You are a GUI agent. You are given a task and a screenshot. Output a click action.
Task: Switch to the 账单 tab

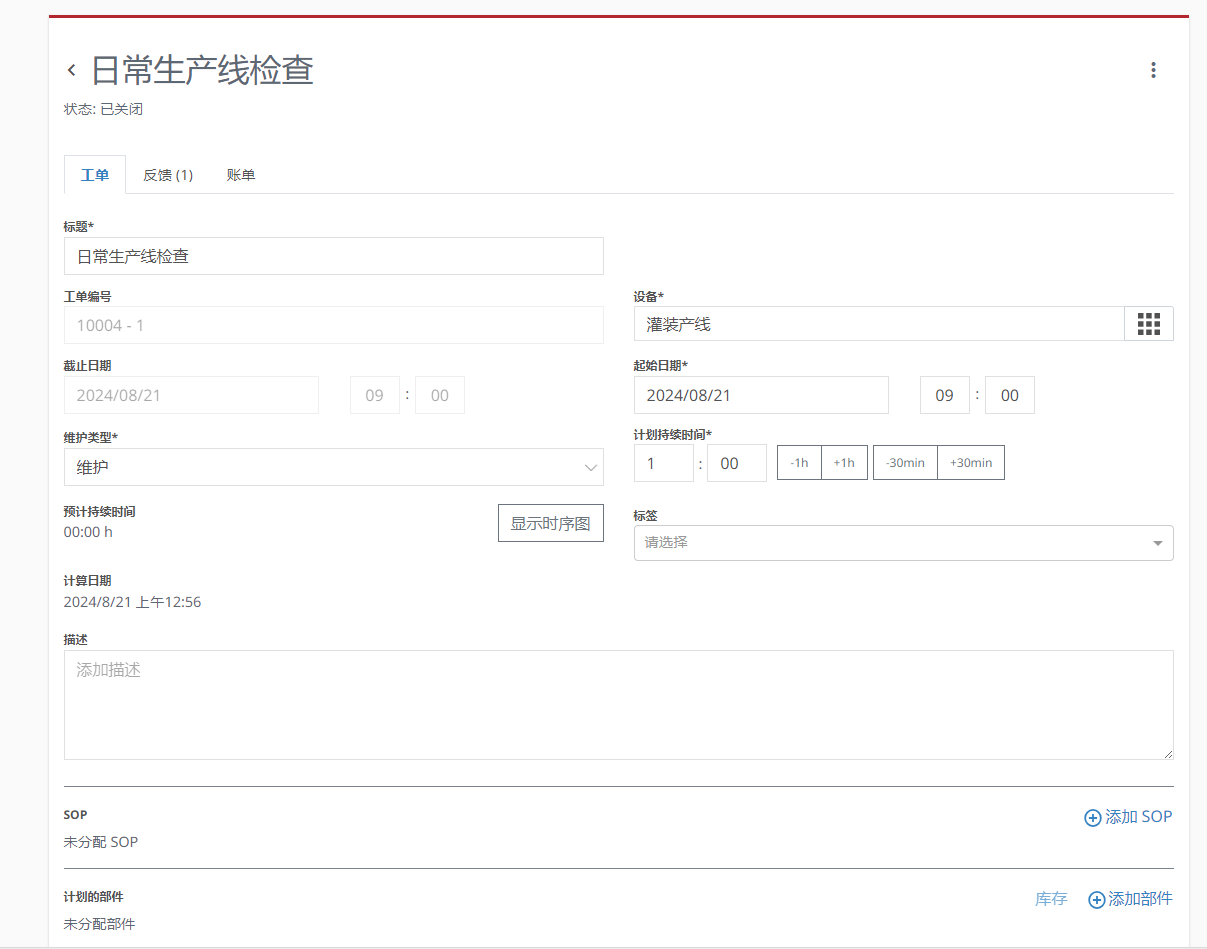[x=241, y=174]
